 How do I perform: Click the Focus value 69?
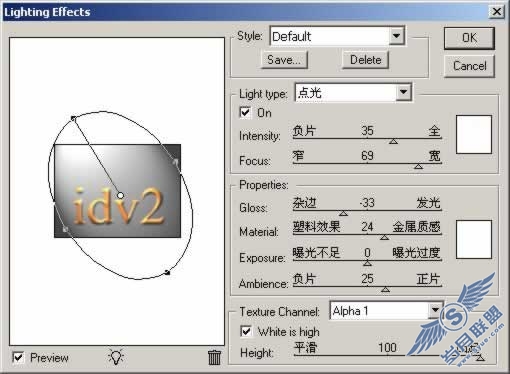click(x=367, y=156)
